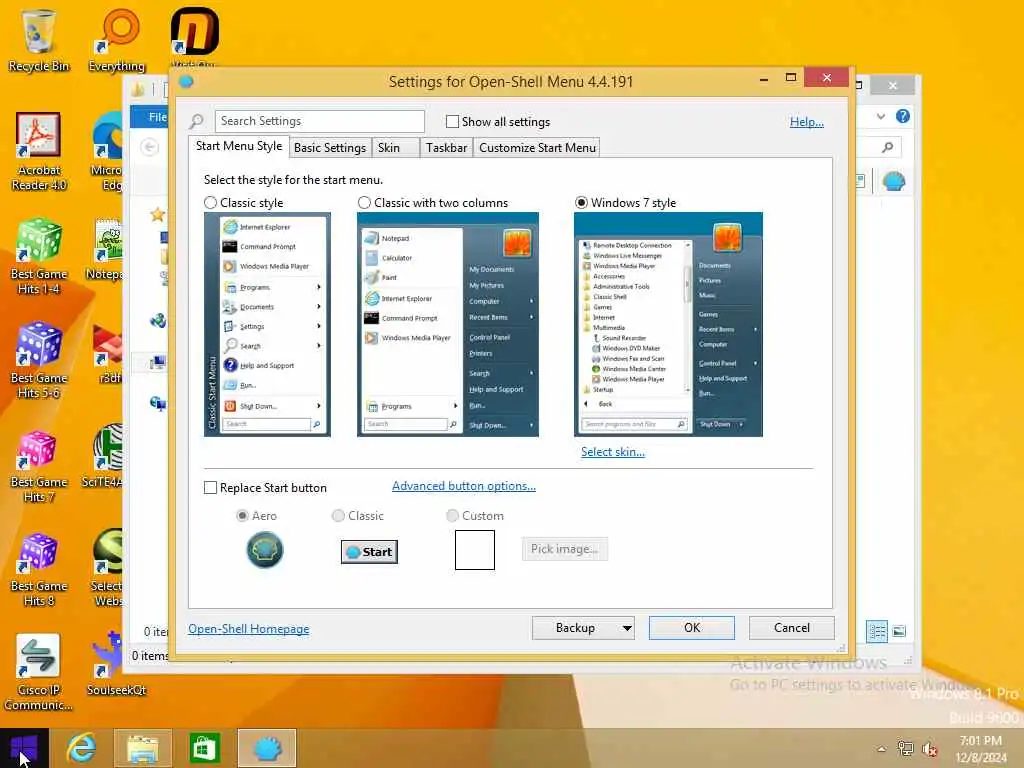
Task: Open Advanced button options link
Action: [464, 486]
